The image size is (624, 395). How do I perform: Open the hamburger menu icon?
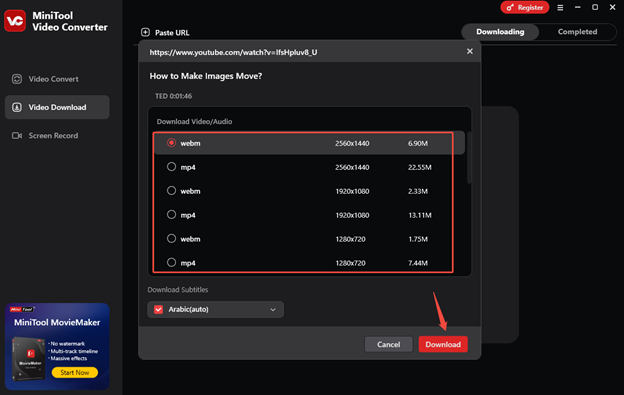pos(560,8)
